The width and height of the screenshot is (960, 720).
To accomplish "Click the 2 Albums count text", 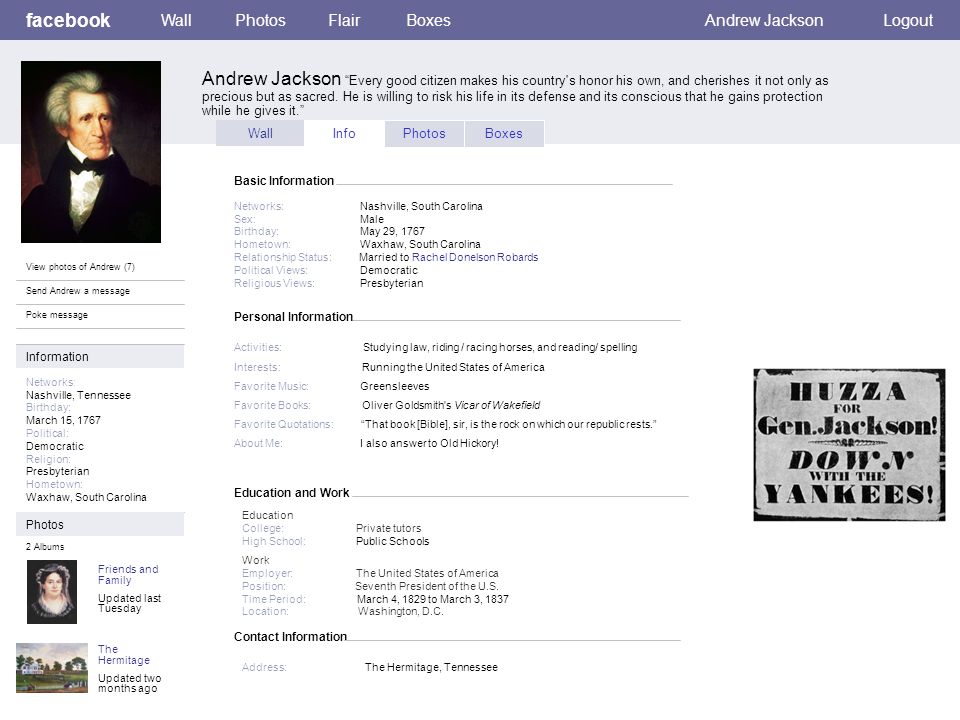I will [45, 547].
